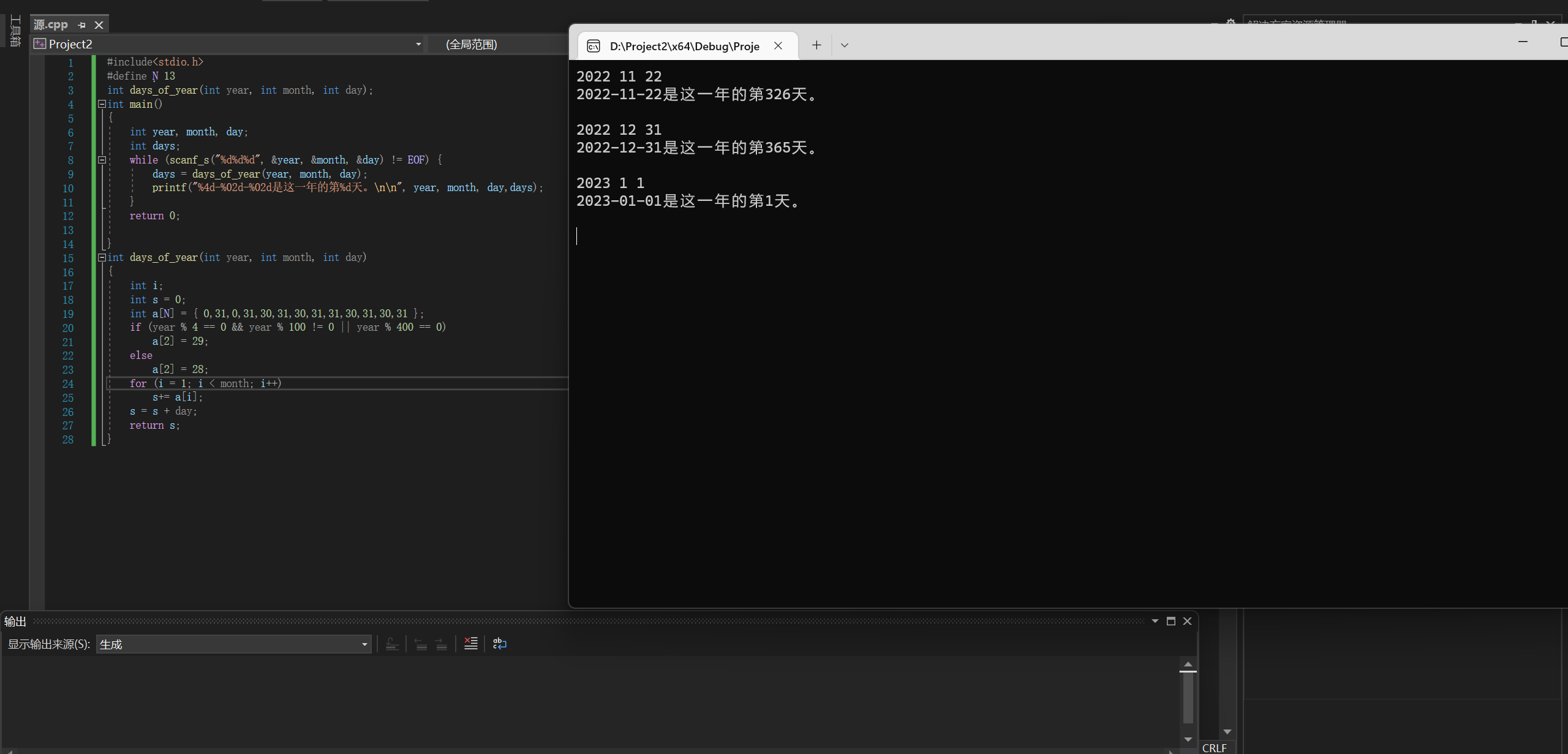Viewport: 1568px width, 754px height.
Task: Select the D:\Project2\x64\Debug console tab
Action: point(684,46)
